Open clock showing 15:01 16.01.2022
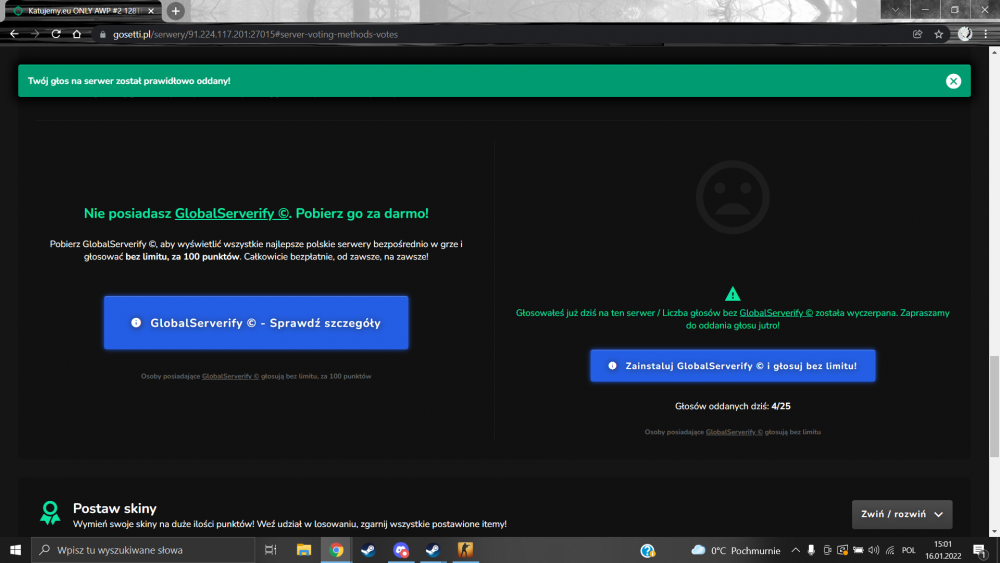 coord(943,550)
